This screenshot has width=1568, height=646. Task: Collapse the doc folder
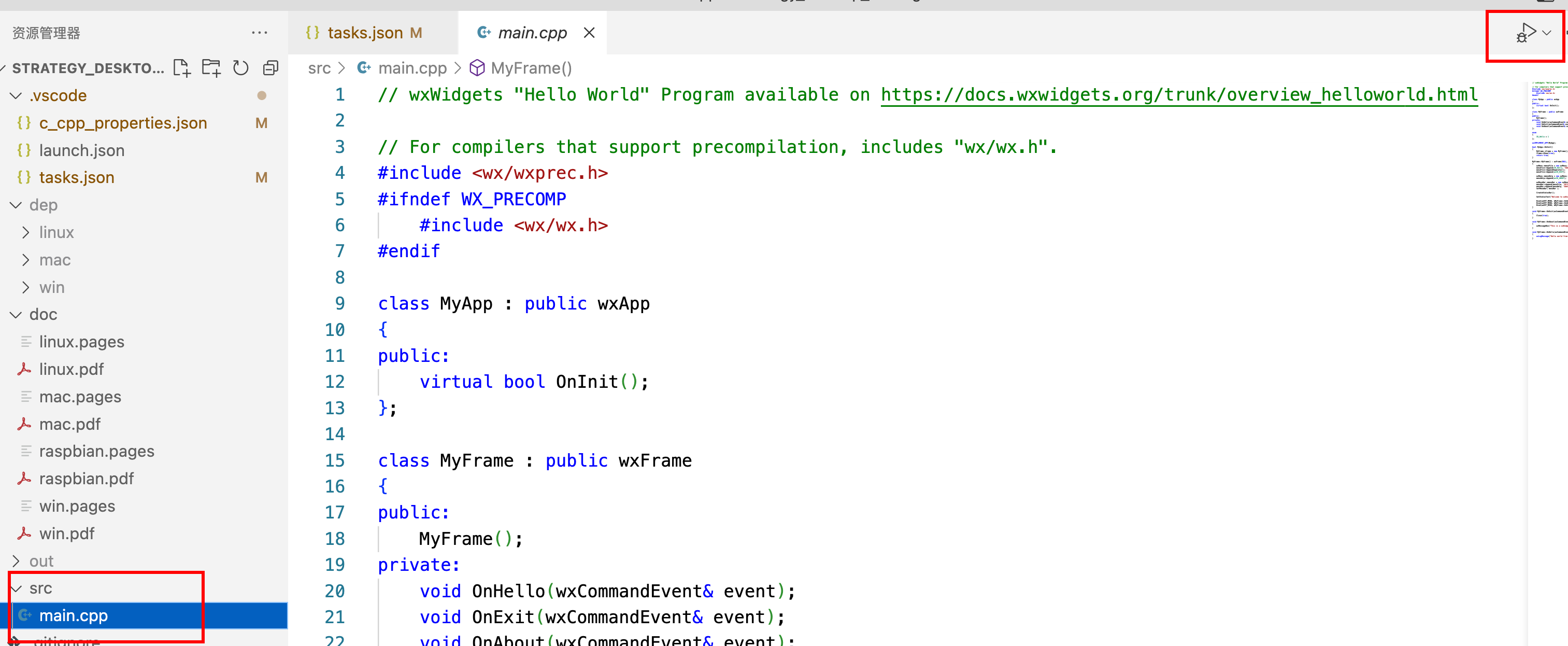pyautogui.click(x=16, y=315)
